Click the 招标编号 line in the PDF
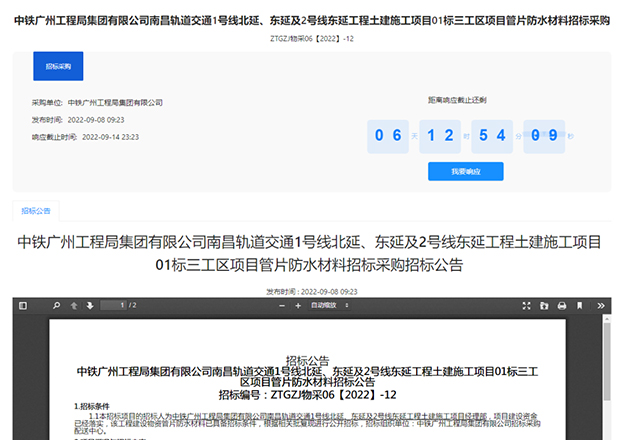The width and height of the screenshot is (620, 440). pyautogui.click(x=308, y=395)
